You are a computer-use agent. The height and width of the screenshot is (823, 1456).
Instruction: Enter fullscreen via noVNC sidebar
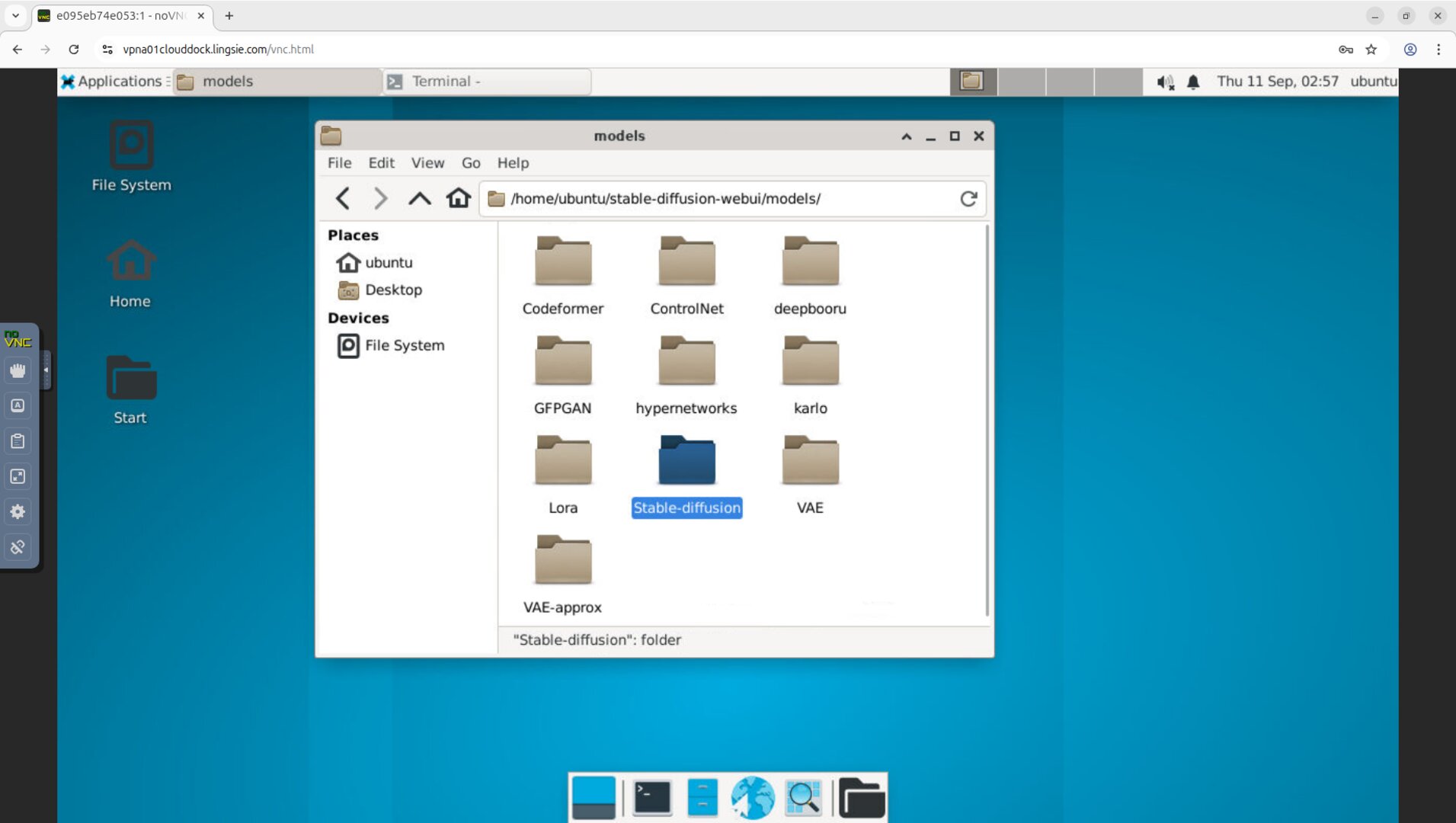17,476
